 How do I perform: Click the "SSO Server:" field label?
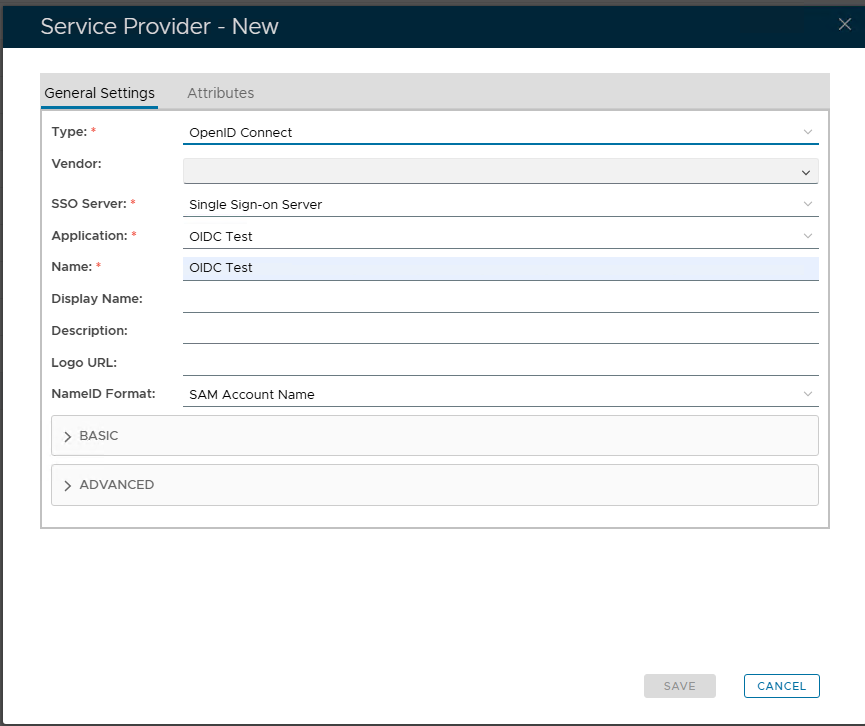coord(88,204)
